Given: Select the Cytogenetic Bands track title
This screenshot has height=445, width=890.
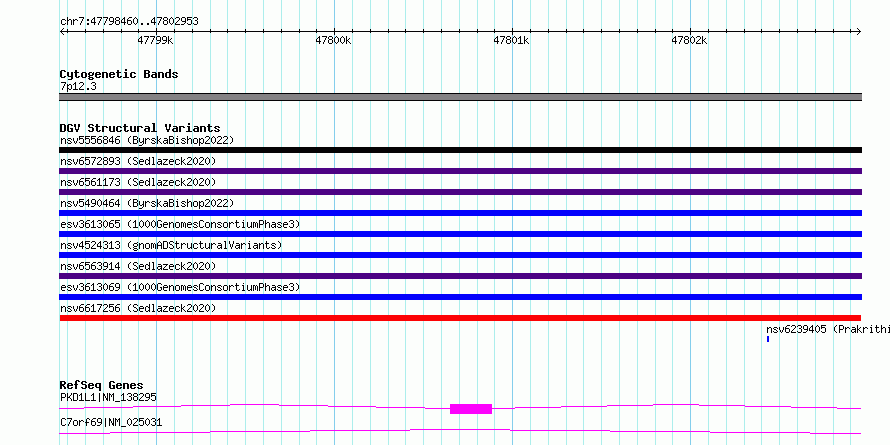Looking at the screenshot, I should click(119, 74).
